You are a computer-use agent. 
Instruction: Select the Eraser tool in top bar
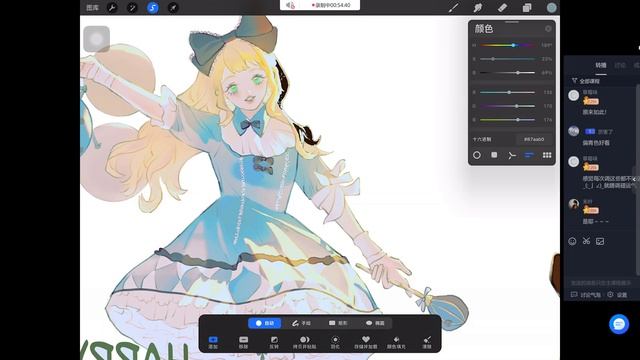pyautogui.click(x=502, y=8)
